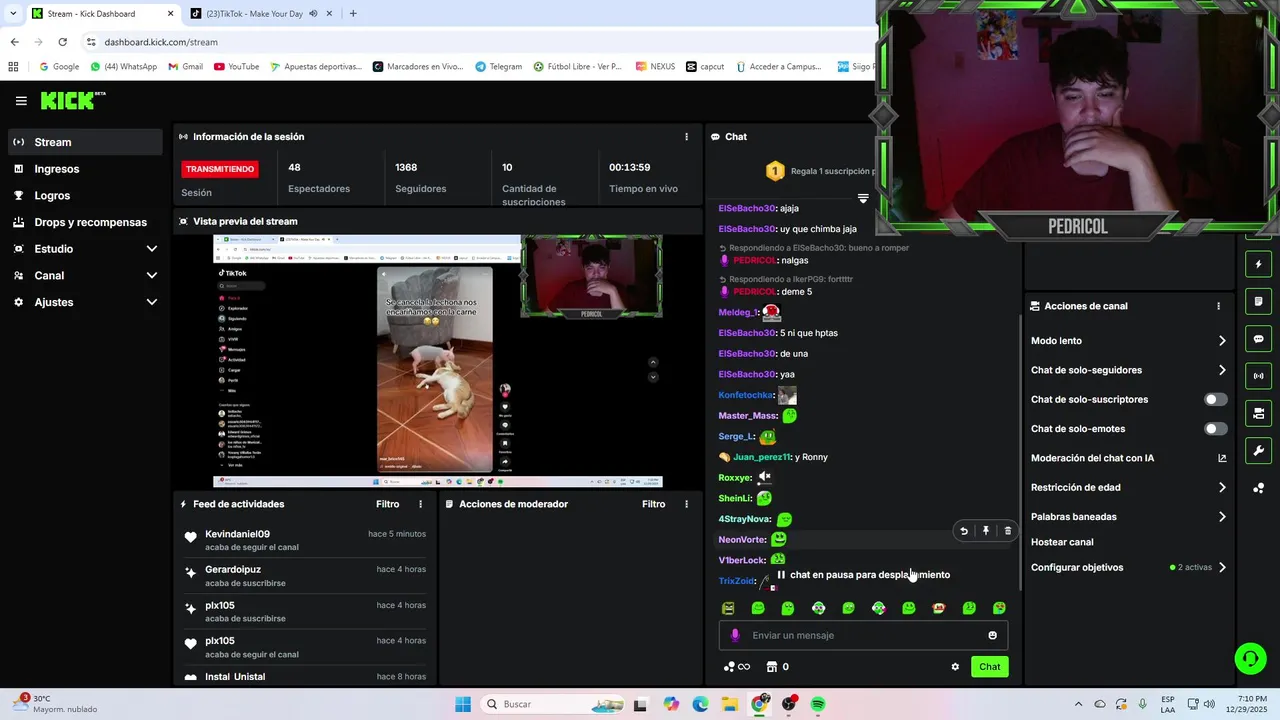
Task: Undo the hovered NeonVorte chat message
Action: [x=964, y=531]
